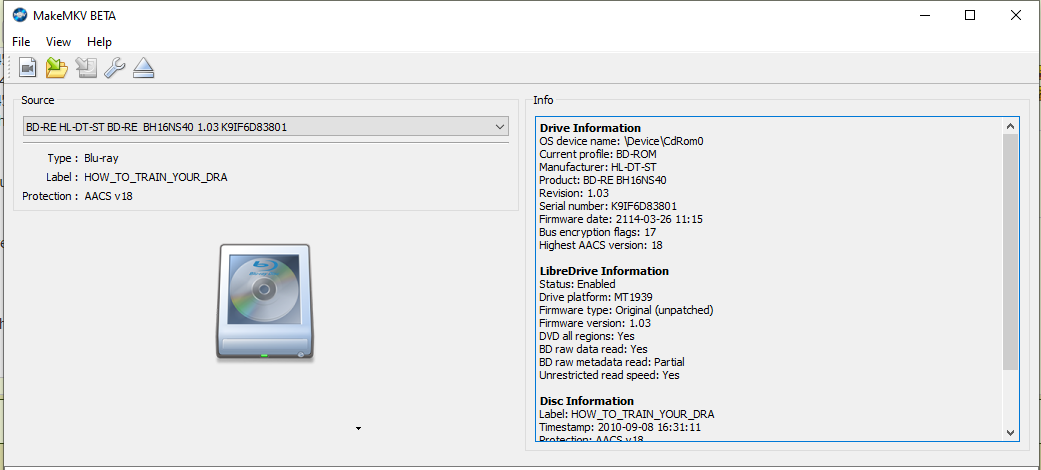Click the 'Type : Blu-ray' text
Screen dimensions: 1041x470
pos(83,159)
